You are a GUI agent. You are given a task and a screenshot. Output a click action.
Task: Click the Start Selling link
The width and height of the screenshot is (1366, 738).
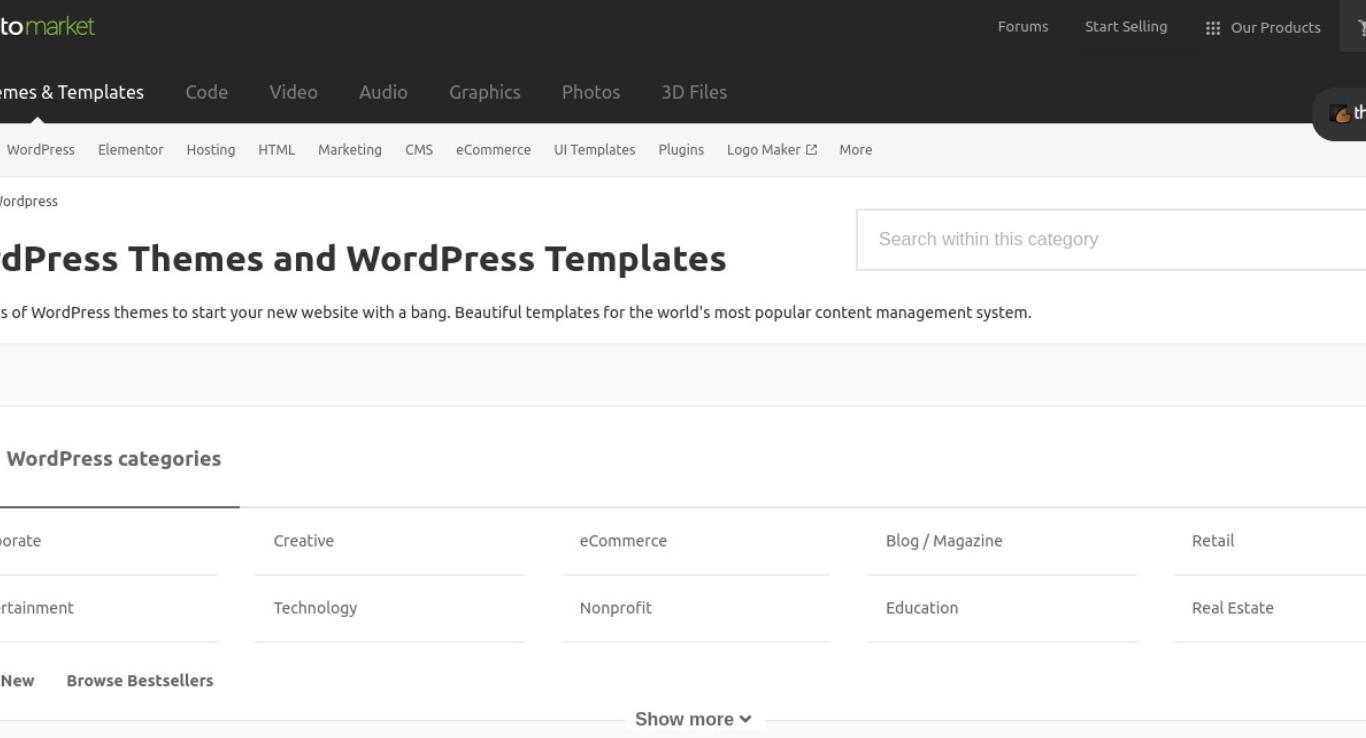[1126, 27]
